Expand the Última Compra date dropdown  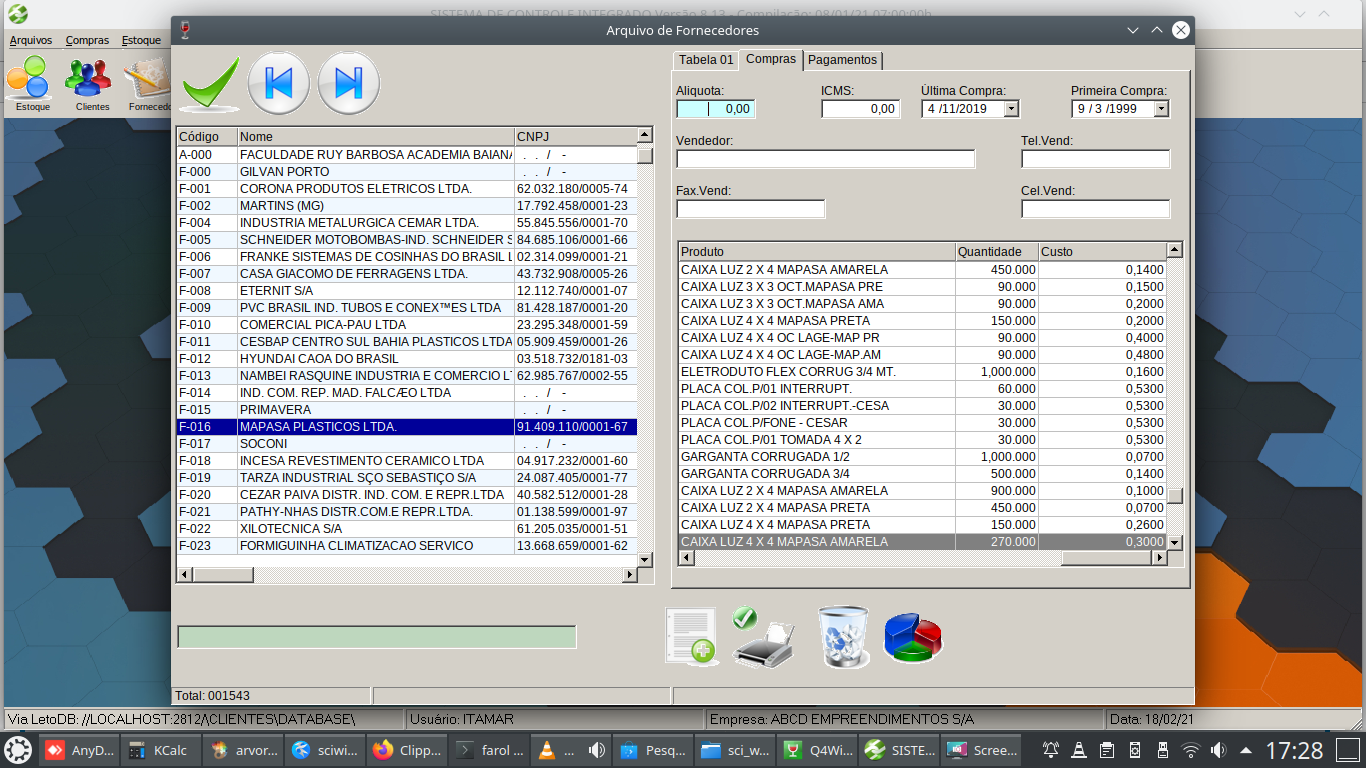click(1011, 109)
